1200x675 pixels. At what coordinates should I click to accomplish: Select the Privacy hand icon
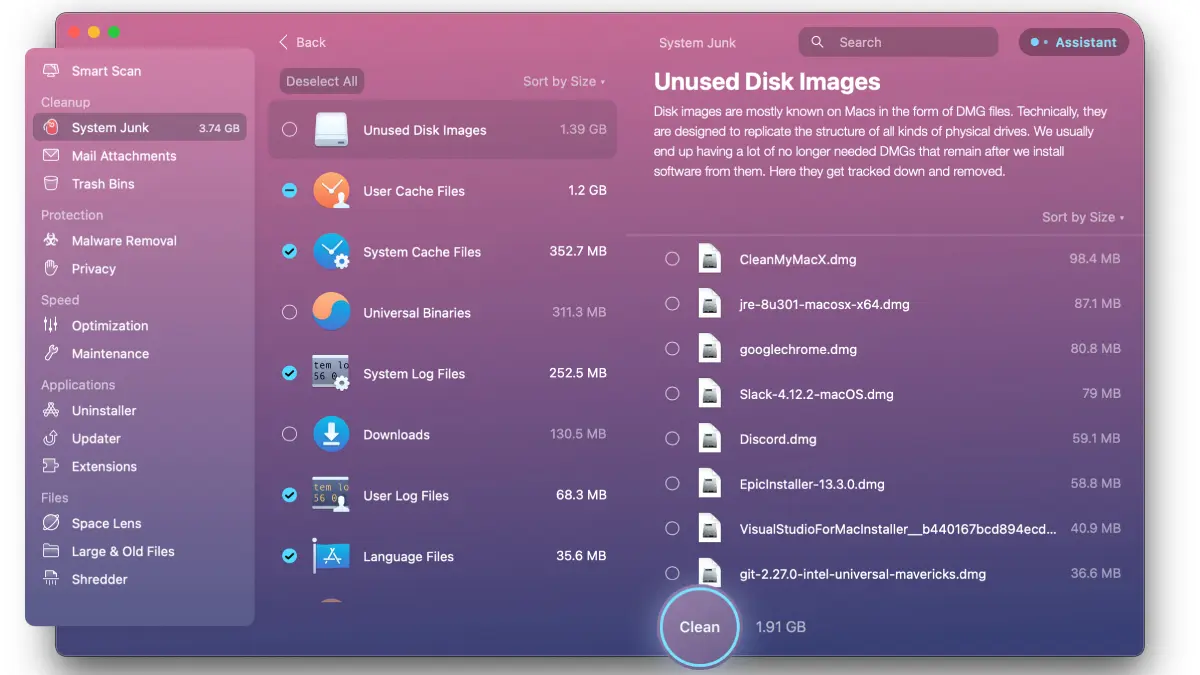point(51,269)
